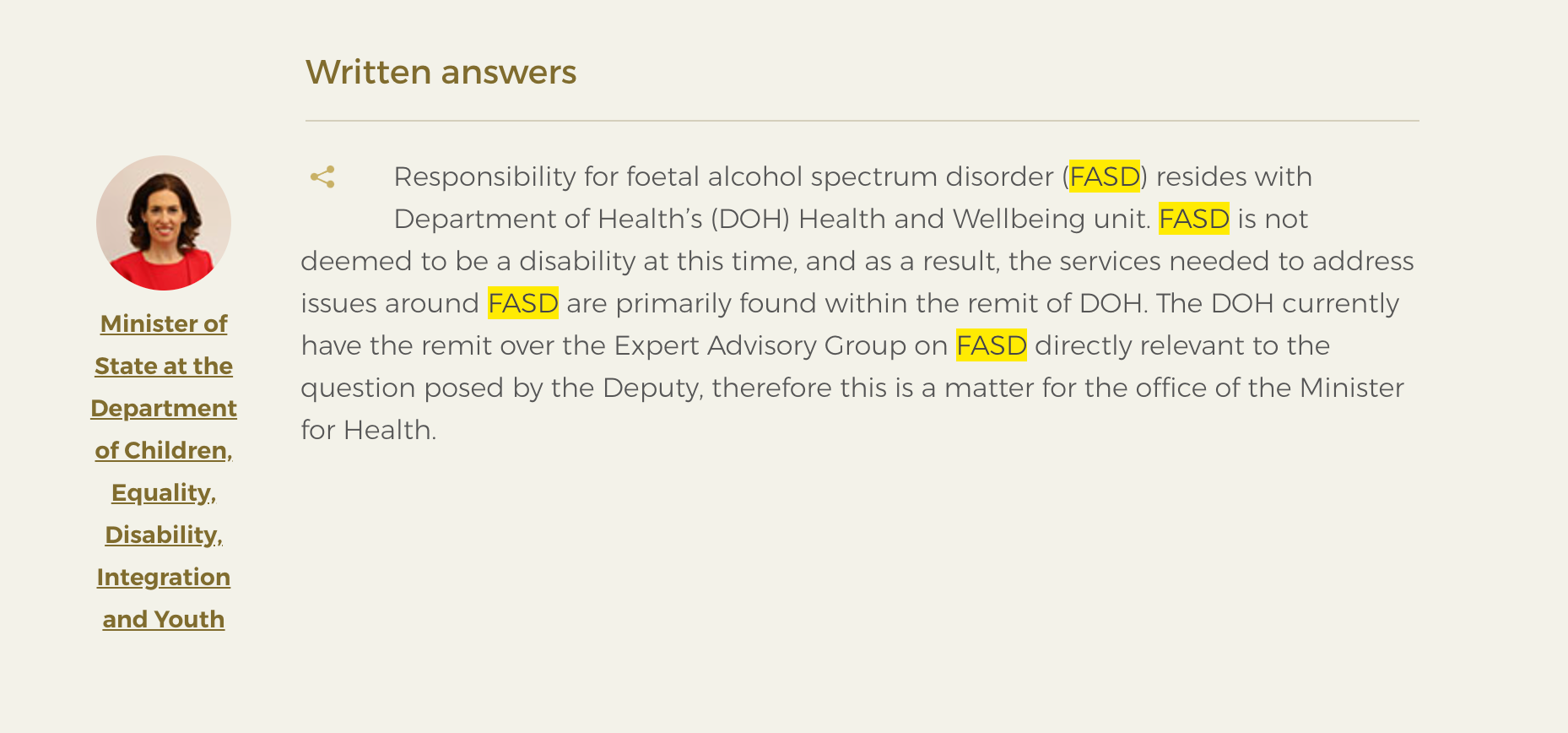Click the highlighted FASD in parentheses
This screenshot has width=1568, height=733.
pyautogui.click(x=1105, y=176)
